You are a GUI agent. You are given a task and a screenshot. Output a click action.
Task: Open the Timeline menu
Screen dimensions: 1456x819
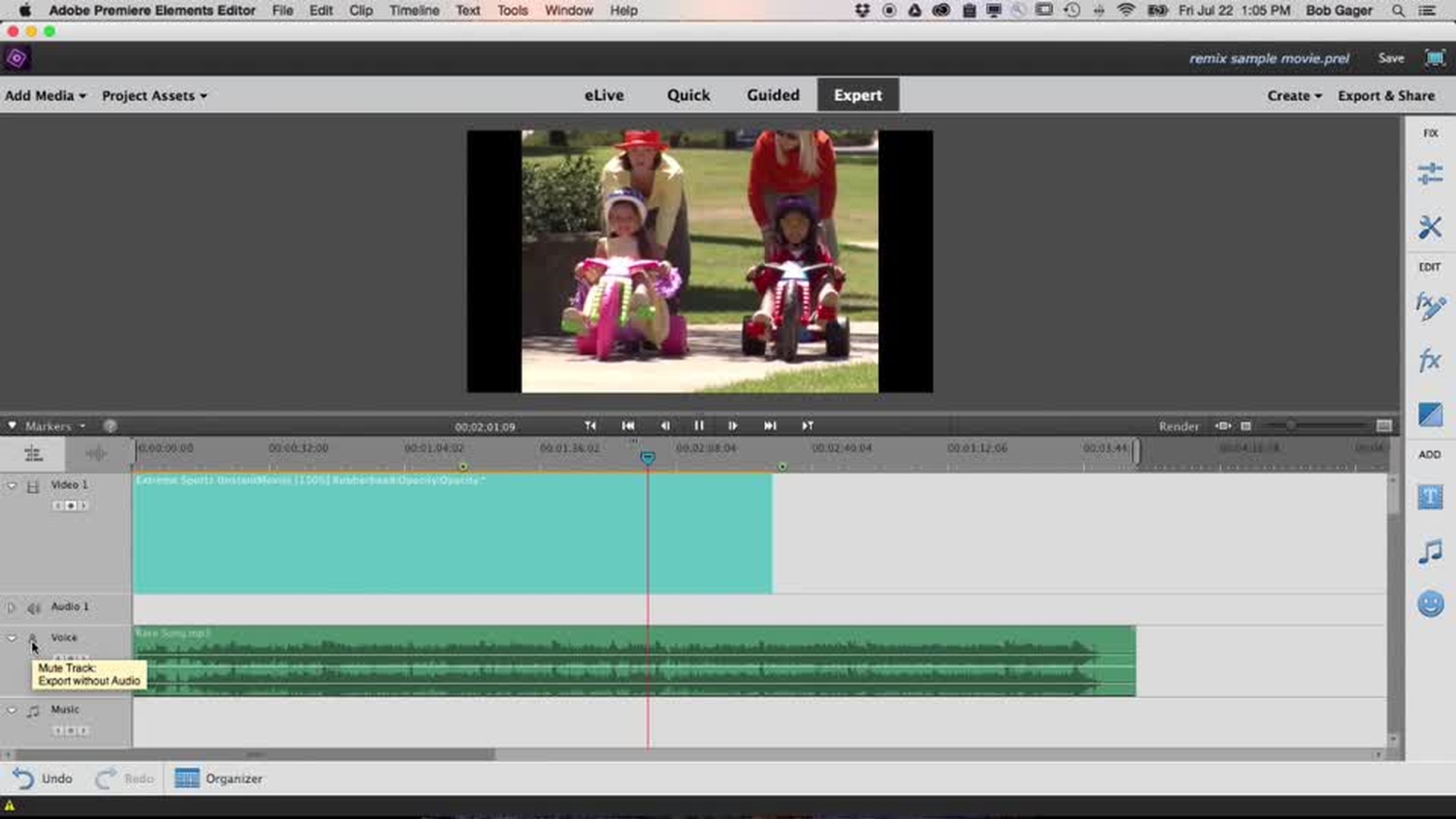pyautogui.click(x=414, y=11)
